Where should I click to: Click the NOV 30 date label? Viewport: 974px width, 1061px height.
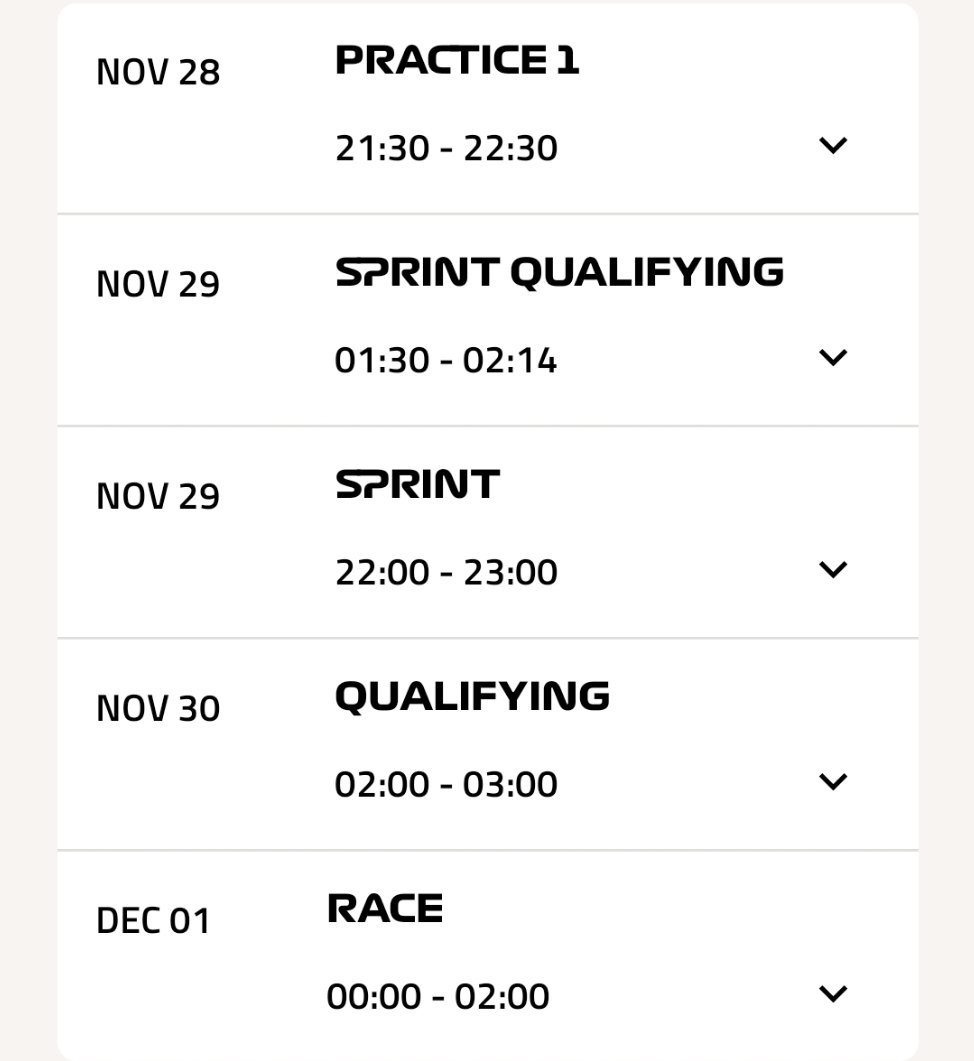coord(158,709)
